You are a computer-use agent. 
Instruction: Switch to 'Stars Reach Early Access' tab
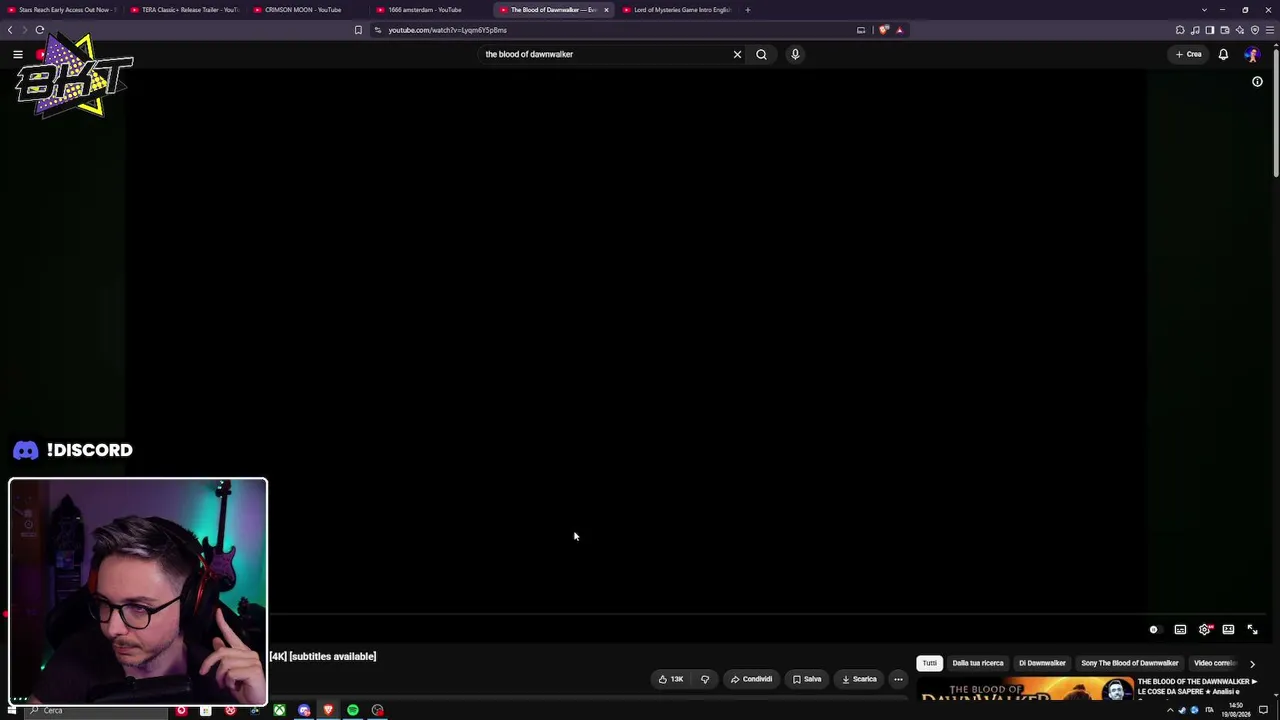pyautogui.click(x=63, y=10)
